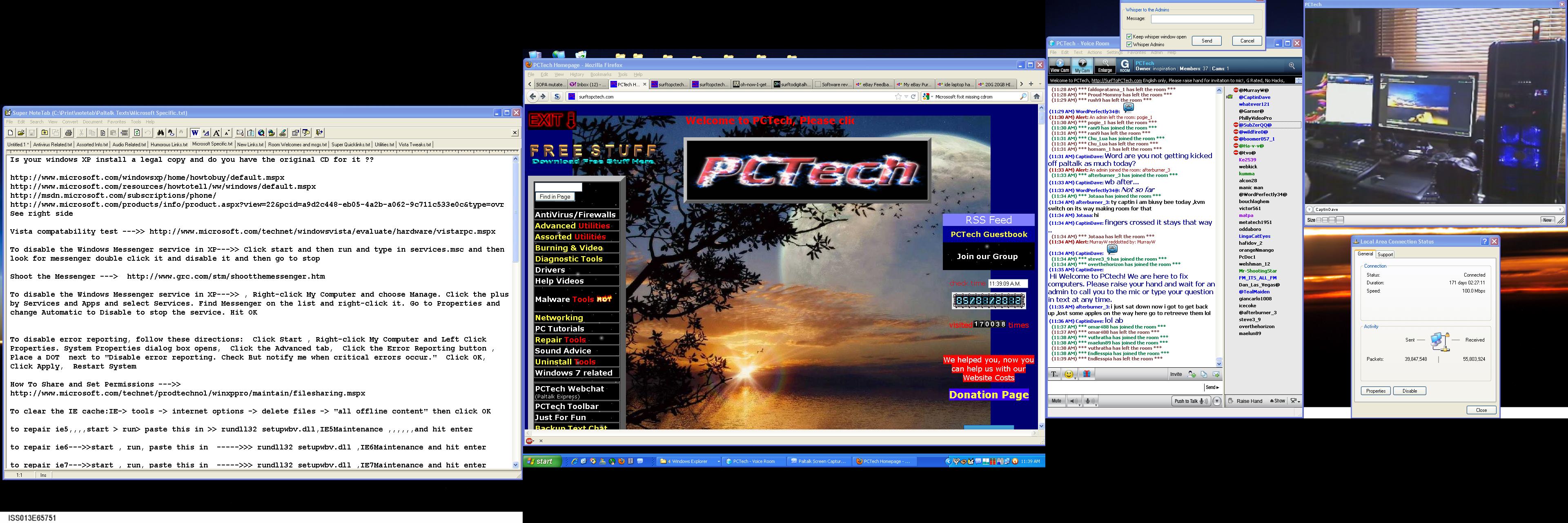Click the paste icon in NoteTab toolbar
The width and height of the screenshot is (1568, 523).
point(113,133)
